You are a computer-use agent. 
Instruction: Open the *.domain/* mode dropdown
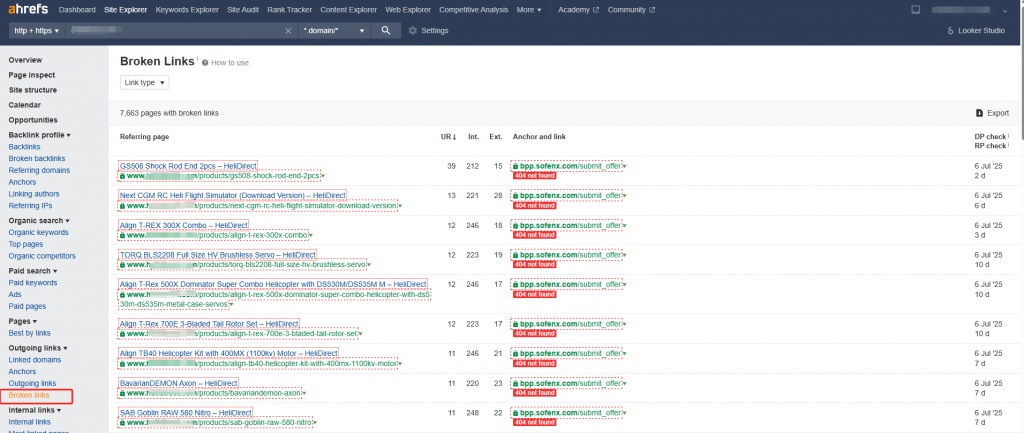point(334,31)
